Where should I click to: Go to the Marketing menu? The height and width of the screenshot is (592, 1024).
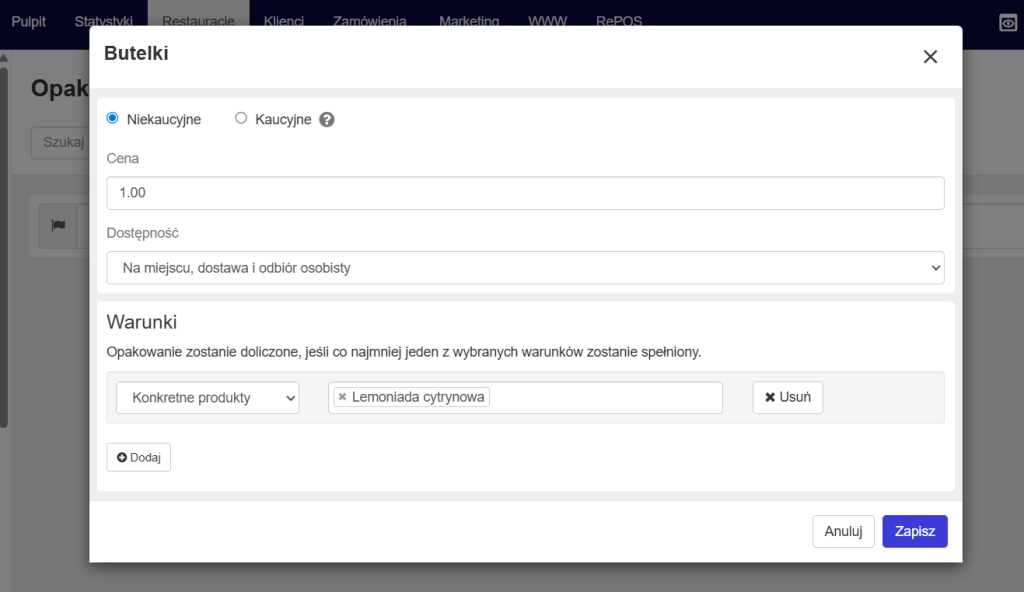pos(468,20)
